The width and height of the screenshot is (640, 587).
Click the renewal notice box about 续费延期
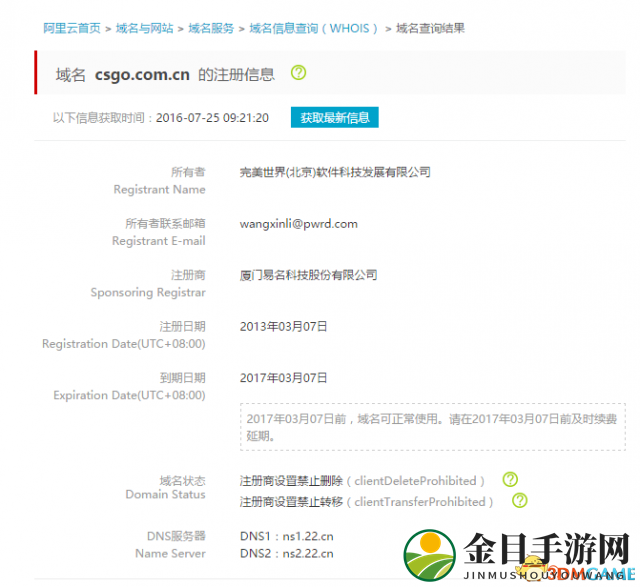[433, 427]
